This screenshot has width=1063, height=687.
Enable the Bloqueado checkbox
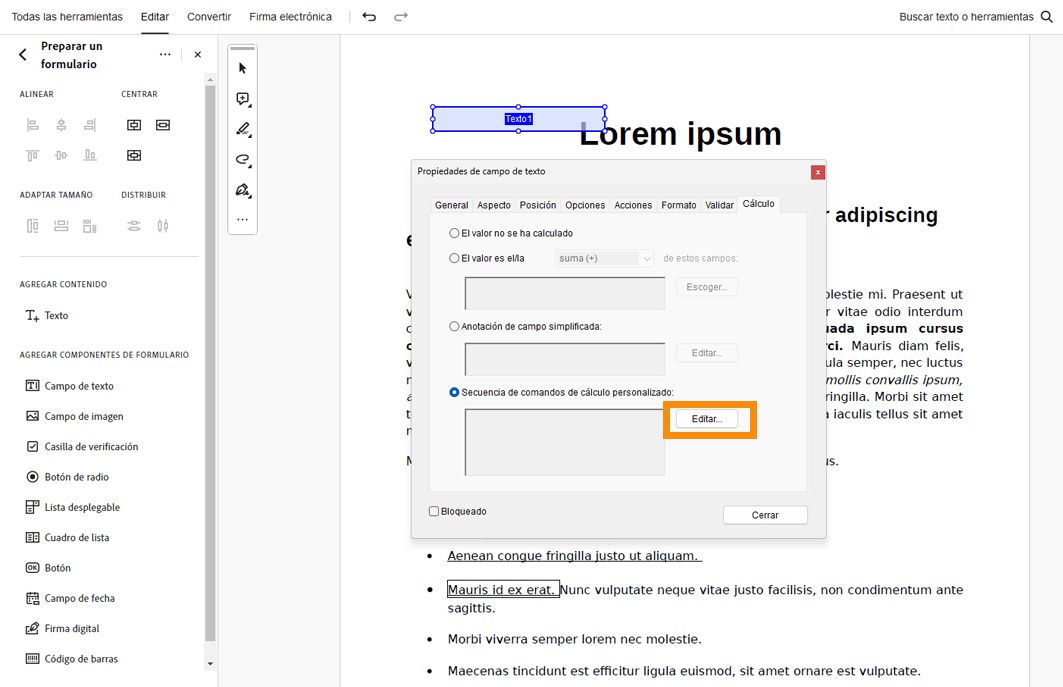[434, 511]
